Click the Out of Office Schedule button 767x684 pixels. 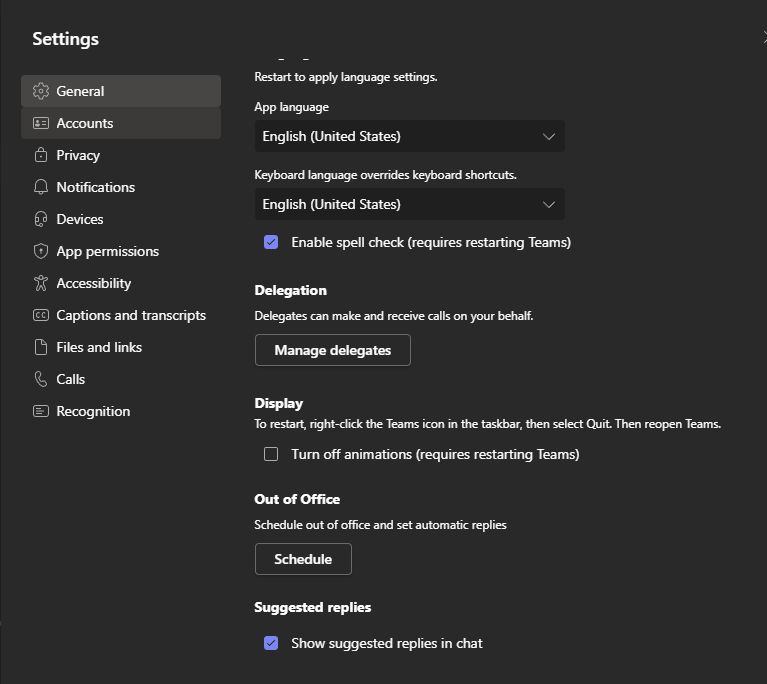(303, 559)
